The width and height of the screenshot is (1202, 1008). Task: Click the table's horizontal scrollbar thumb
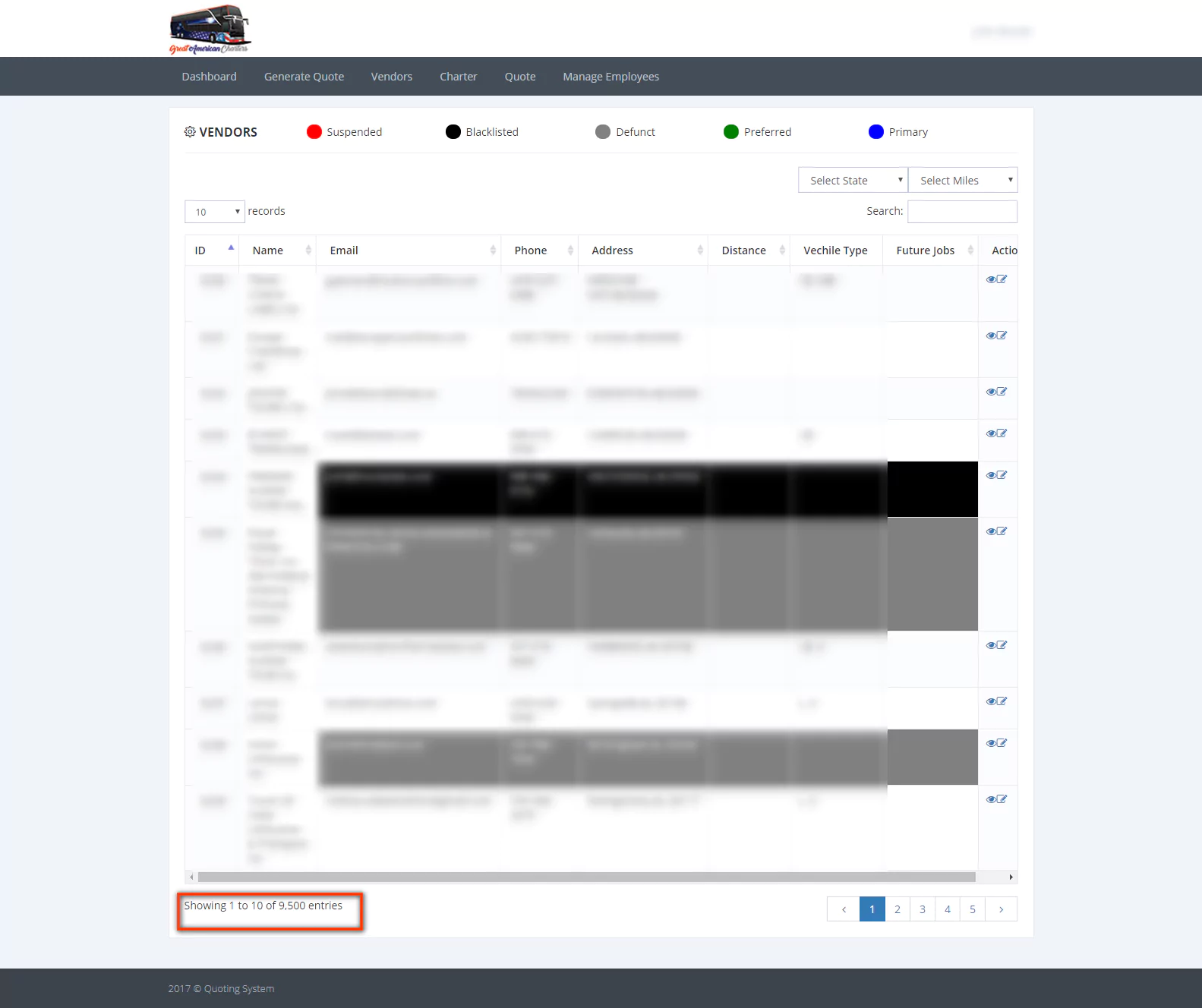(586, 877)
